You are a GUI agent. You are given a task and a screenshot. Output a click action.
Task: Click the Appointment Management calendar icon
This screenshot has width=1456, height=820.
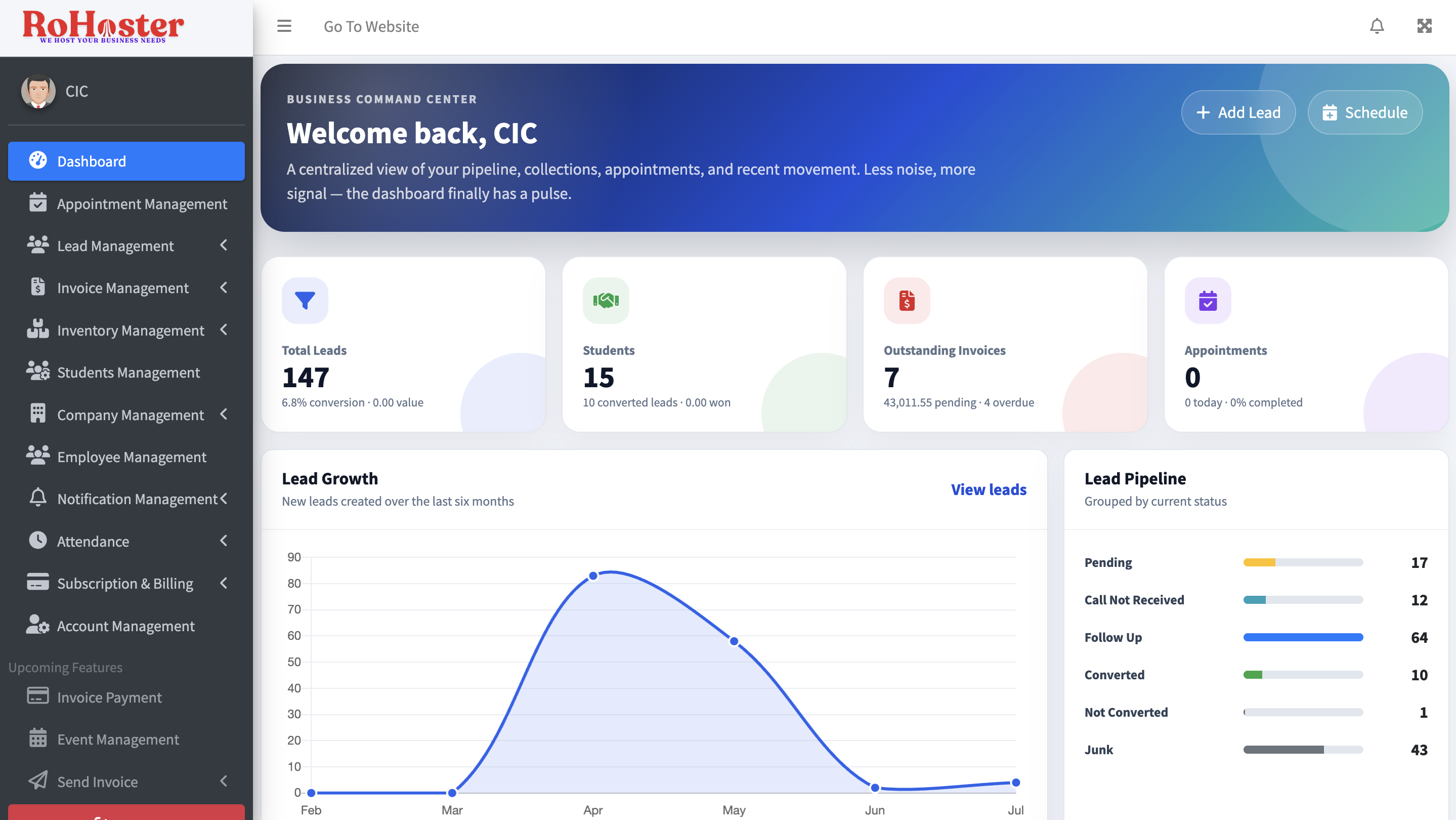click(38, 202)
